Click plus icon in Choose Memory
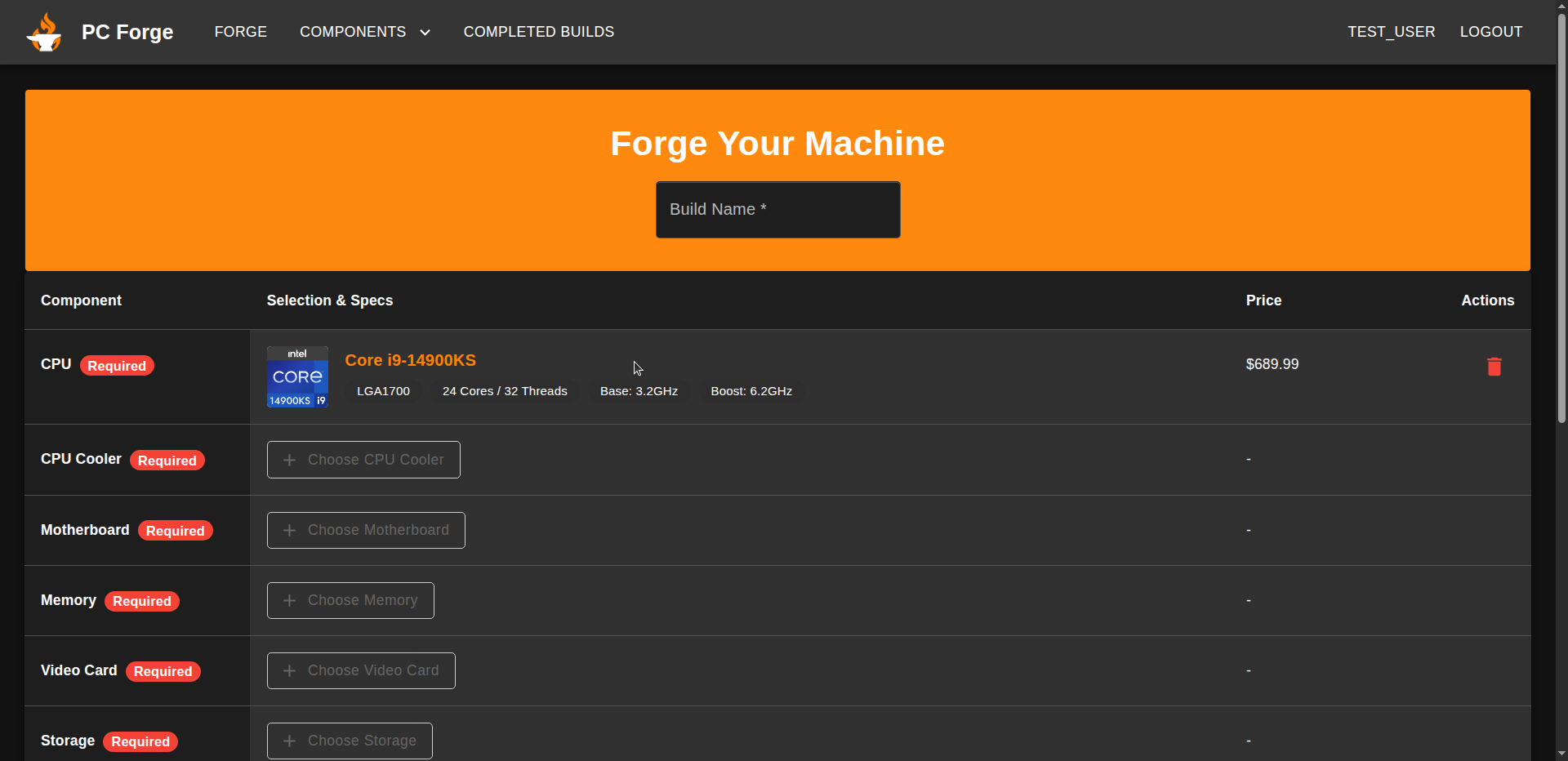The height and width of the screenshot is (761, 1568). (289, 601)
